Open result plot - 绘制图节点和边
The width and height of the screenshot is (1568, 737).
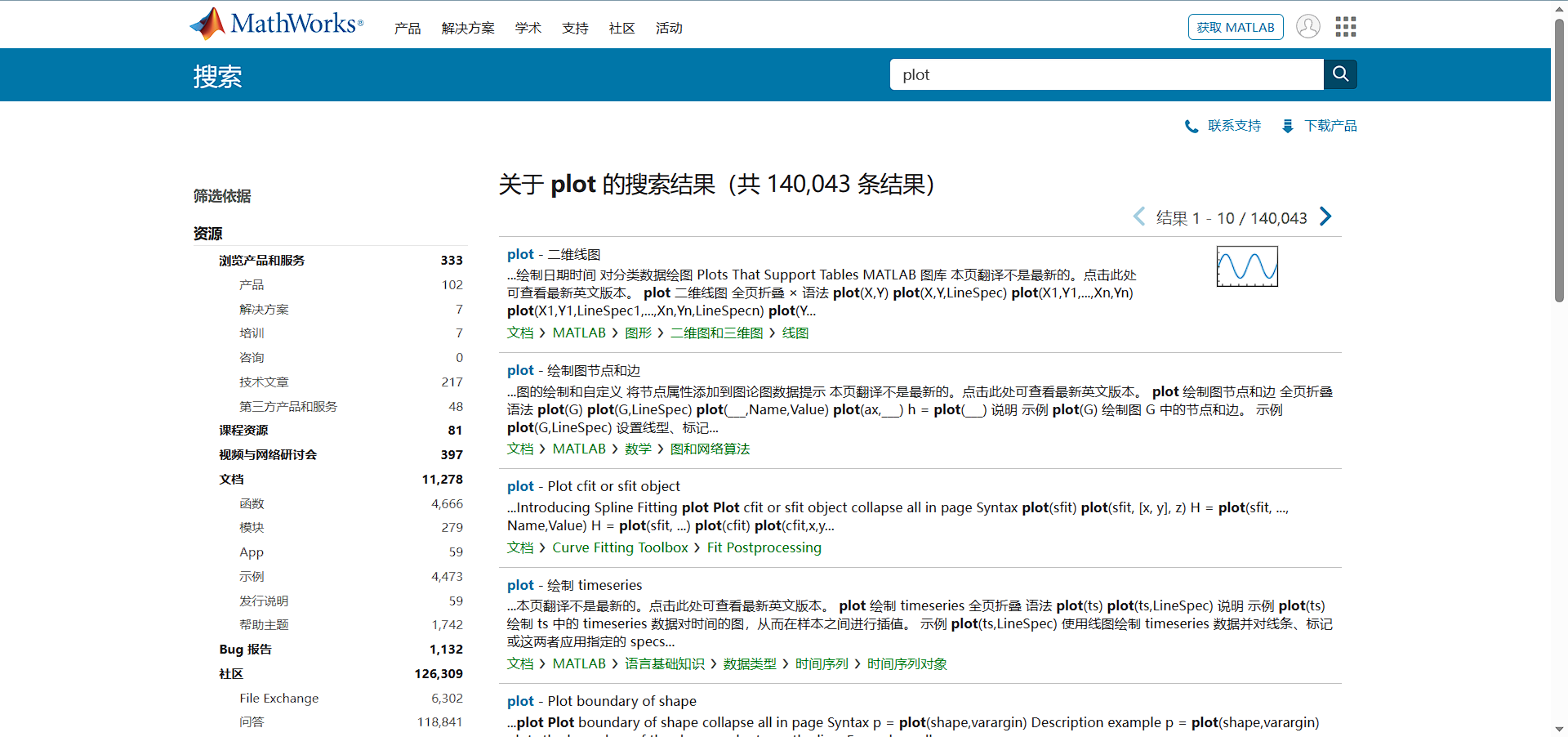pos(573,370)
